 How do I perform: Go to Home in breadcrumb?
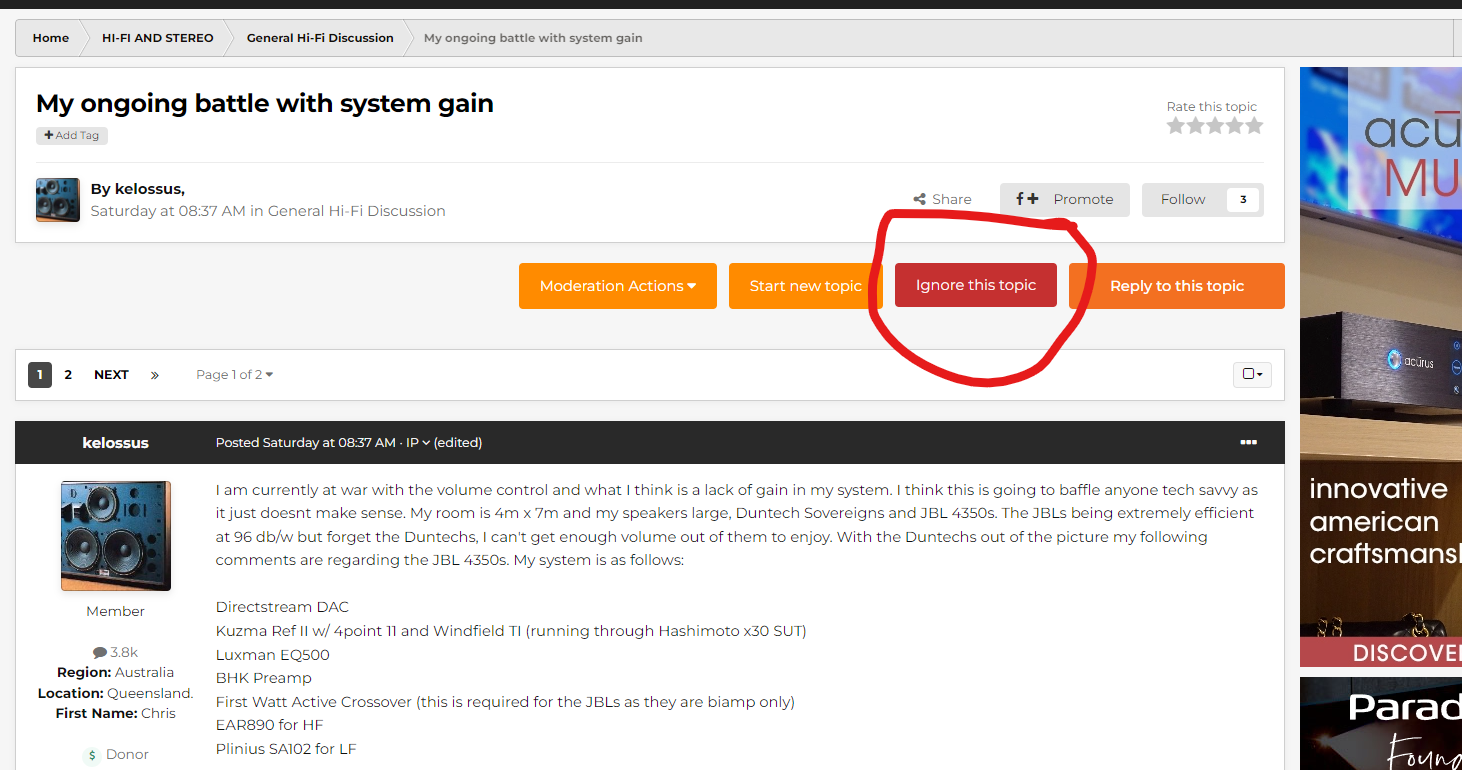point(51,38)
